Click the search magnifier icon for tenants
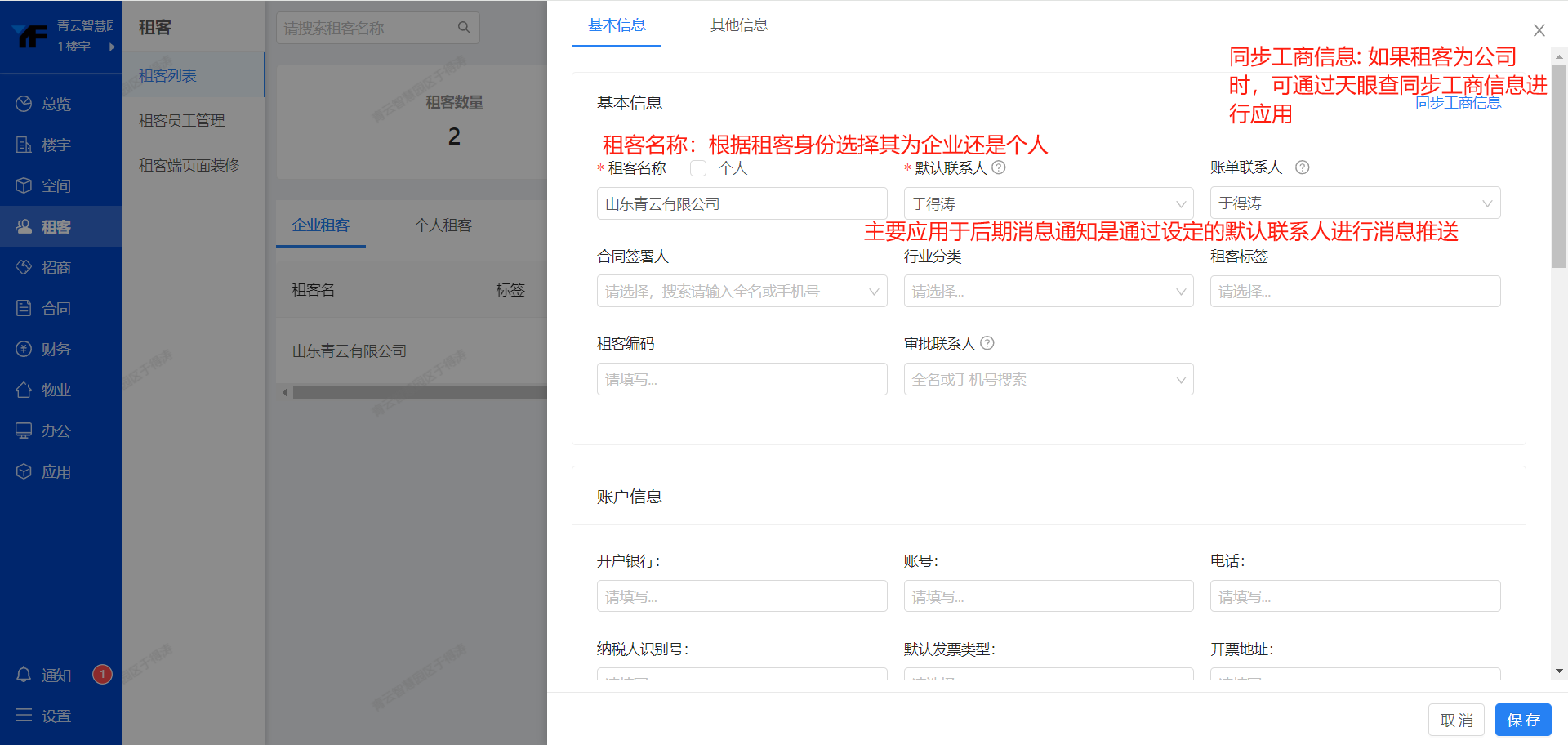The width and height of the screenshot is (1568, 745). (x=464, y=28)
